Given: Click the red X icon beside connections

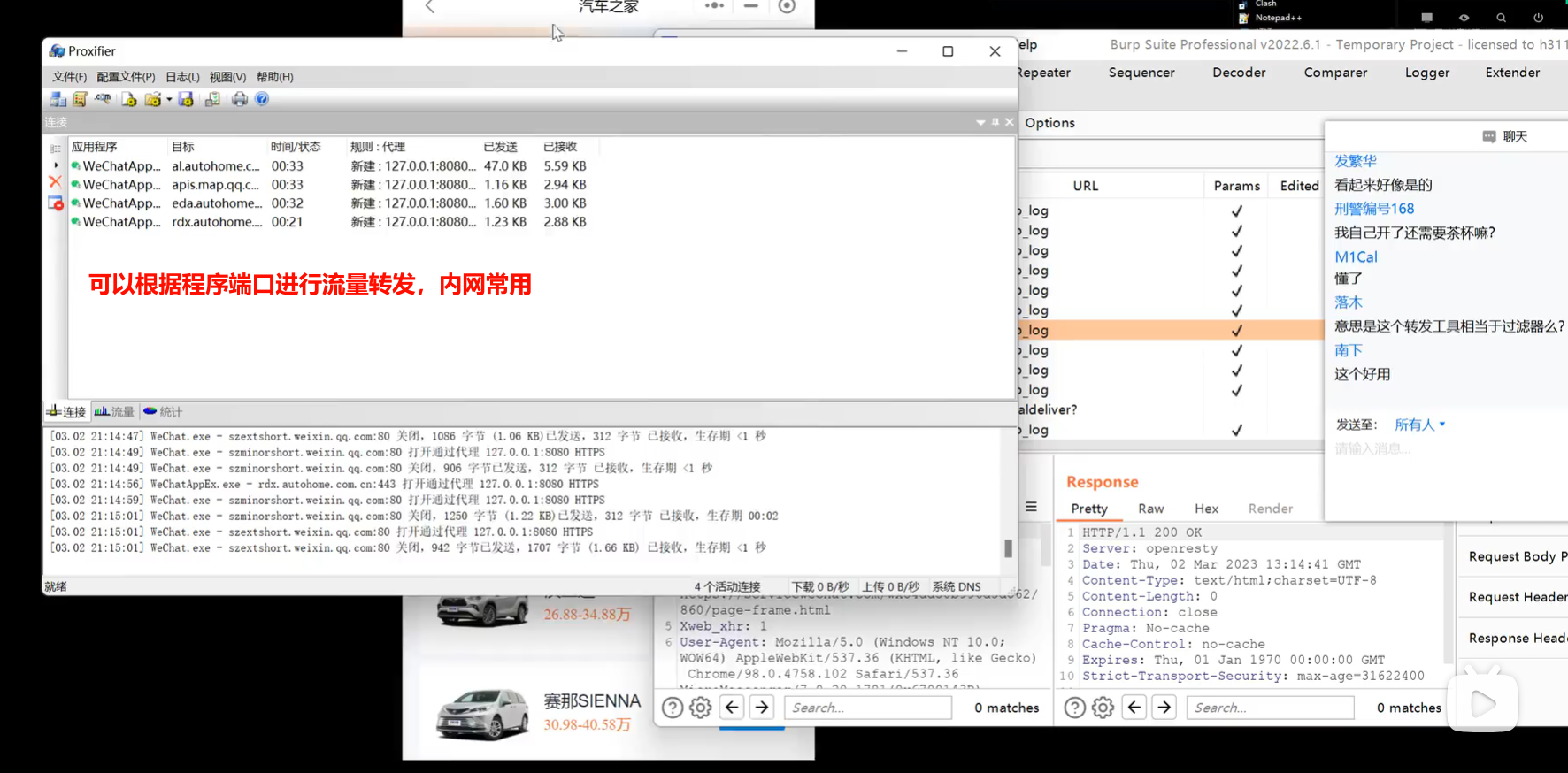Looking at the screenshot, I should tap(55, 182).
